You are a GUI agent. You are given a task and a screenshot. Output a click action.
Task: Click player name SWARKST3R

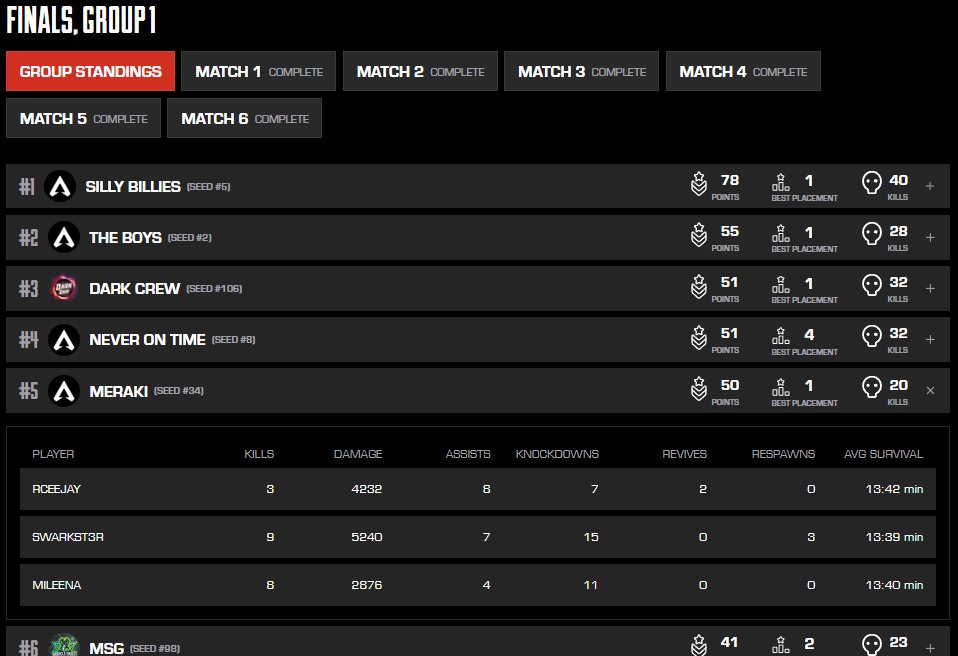point(68,537)
